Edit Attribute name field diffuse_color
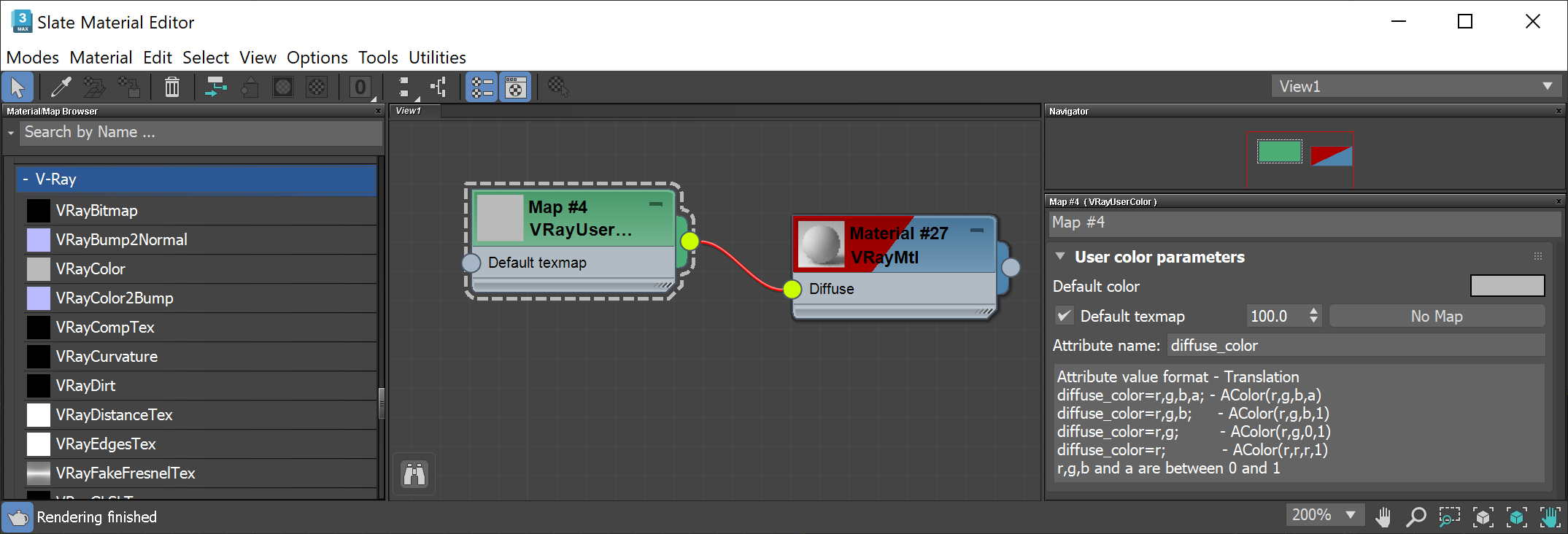This screenshot has height=534, width=1568. [x=1356, y=346]
